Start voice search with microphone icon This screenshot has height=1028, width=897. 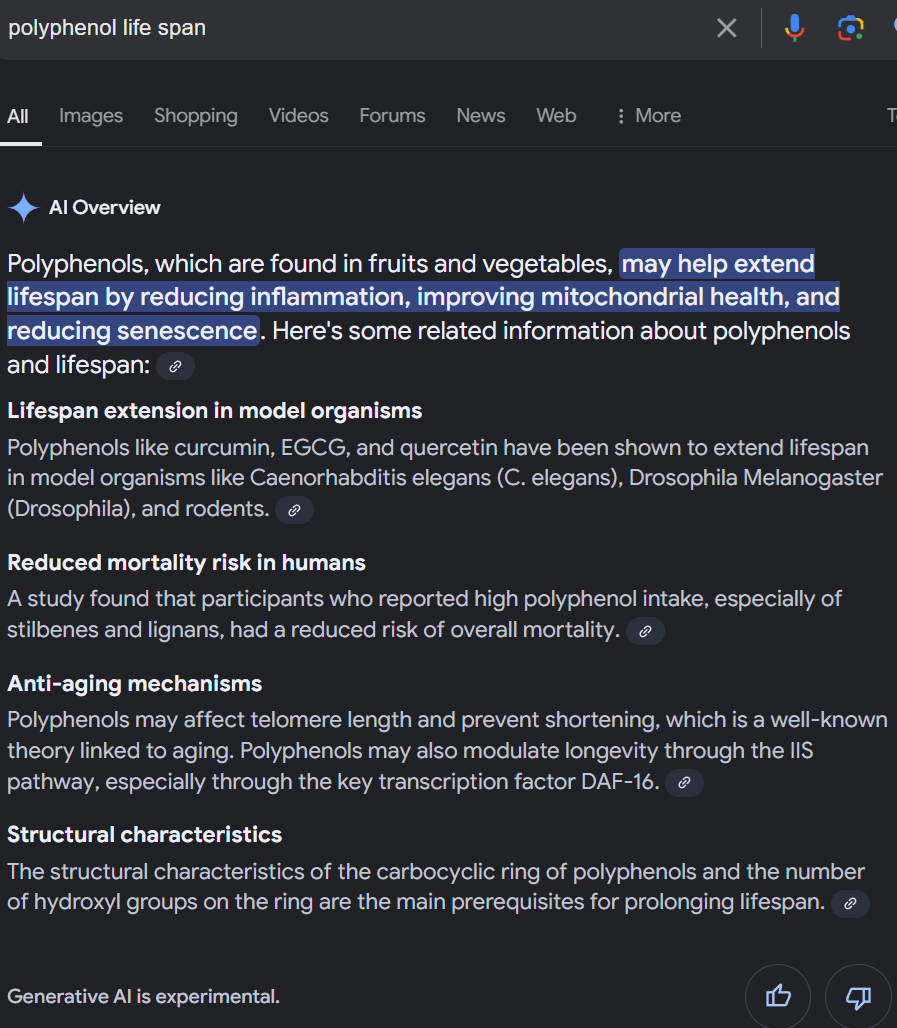pos(794,28)
